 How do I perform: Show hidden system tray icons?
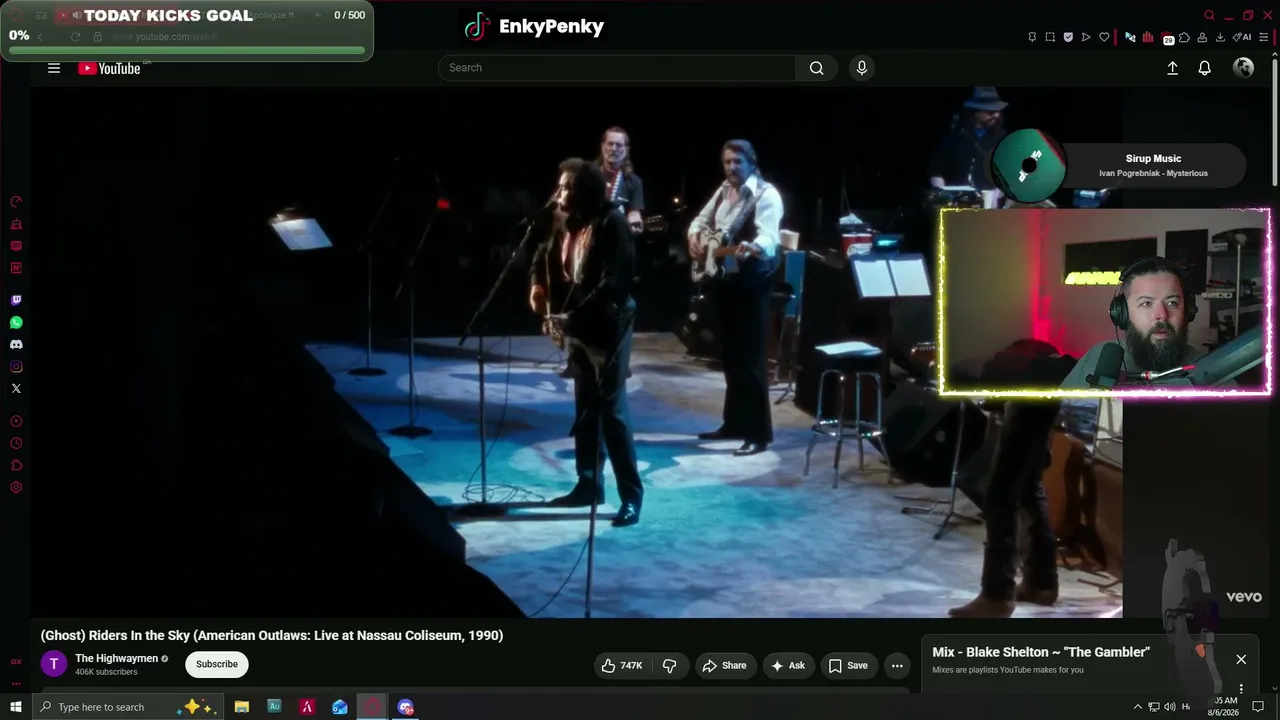coord(1137,707)
